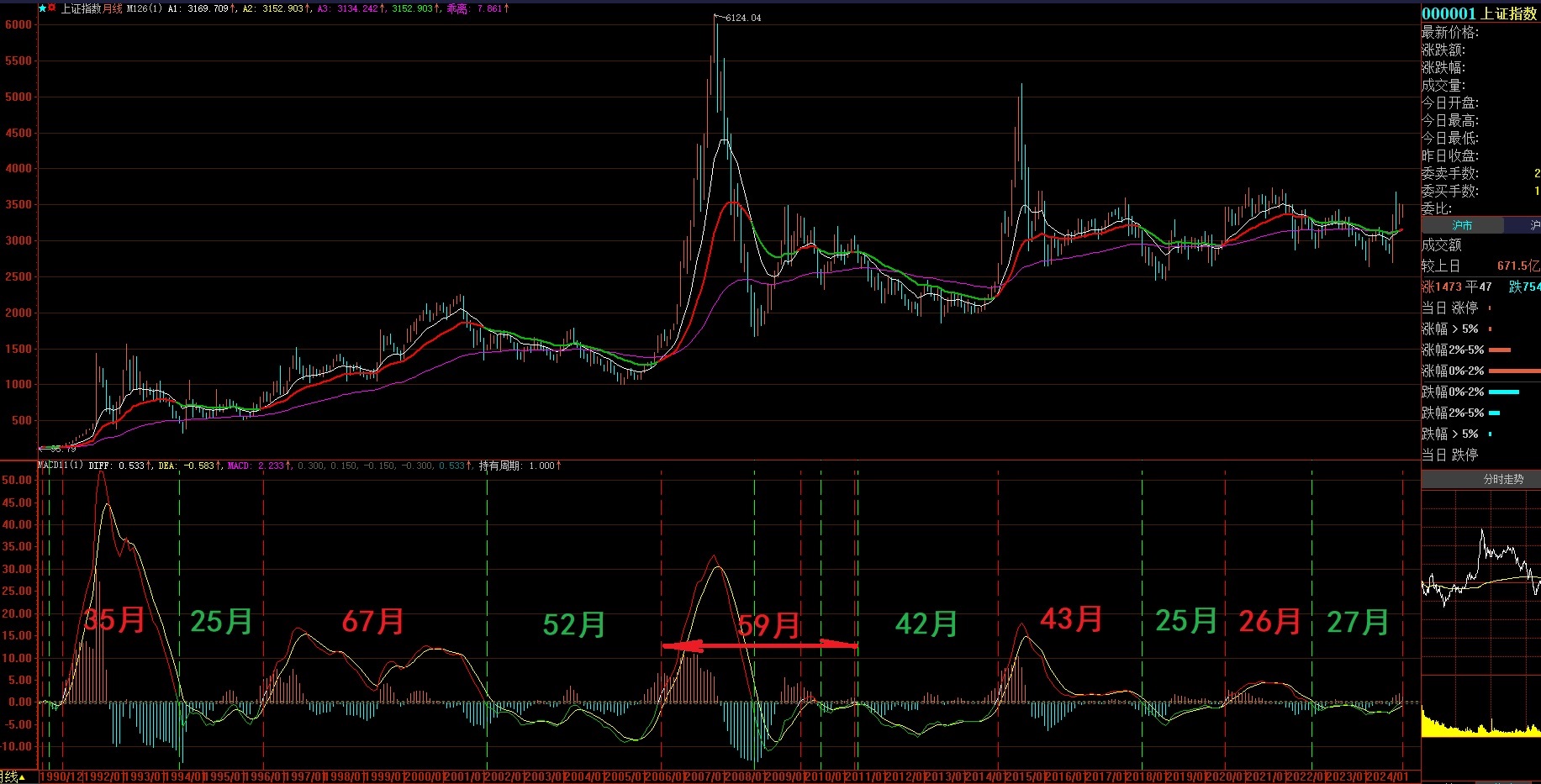Select the 35月 red cycle label
The height and width of the screenshot is (784, 1541).
[114, 620]
